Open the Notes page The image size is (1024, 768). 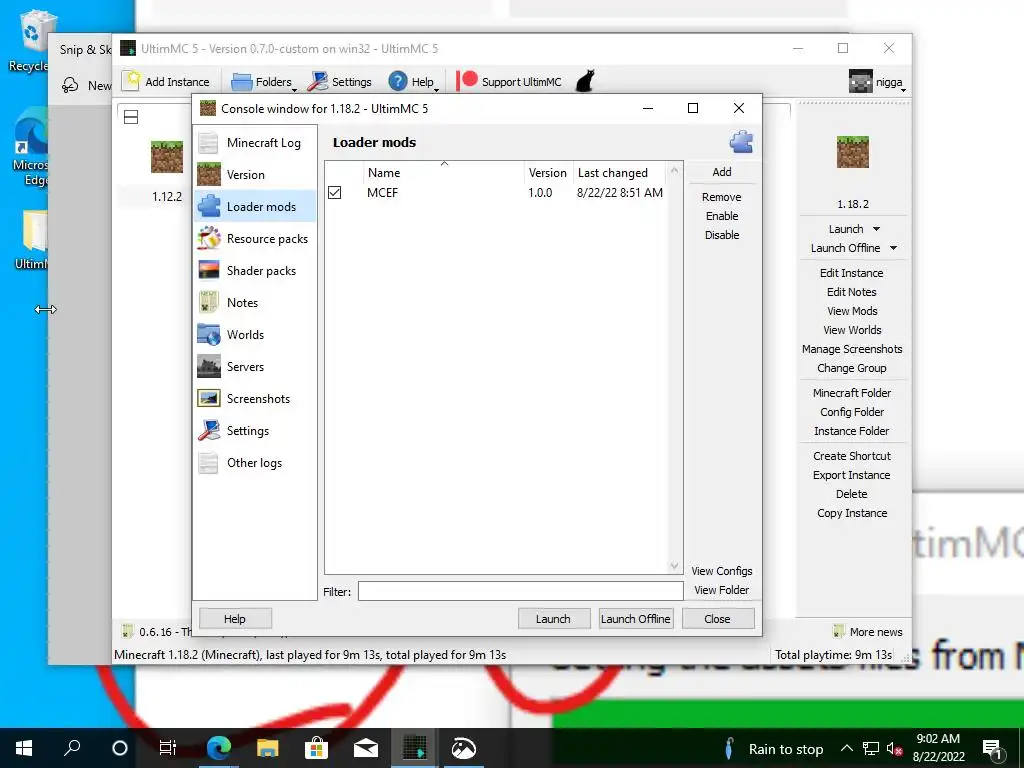[x=255, y=302]
